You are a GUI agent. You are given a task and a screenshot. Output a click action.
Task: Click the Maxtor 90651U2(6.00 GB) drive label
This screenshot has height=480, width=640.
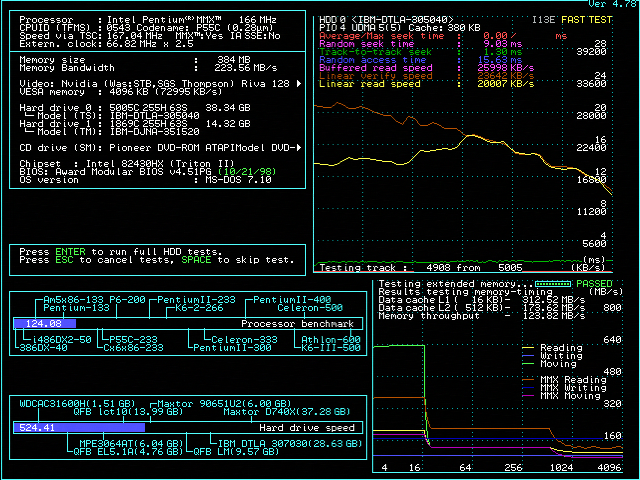(224, 404)
